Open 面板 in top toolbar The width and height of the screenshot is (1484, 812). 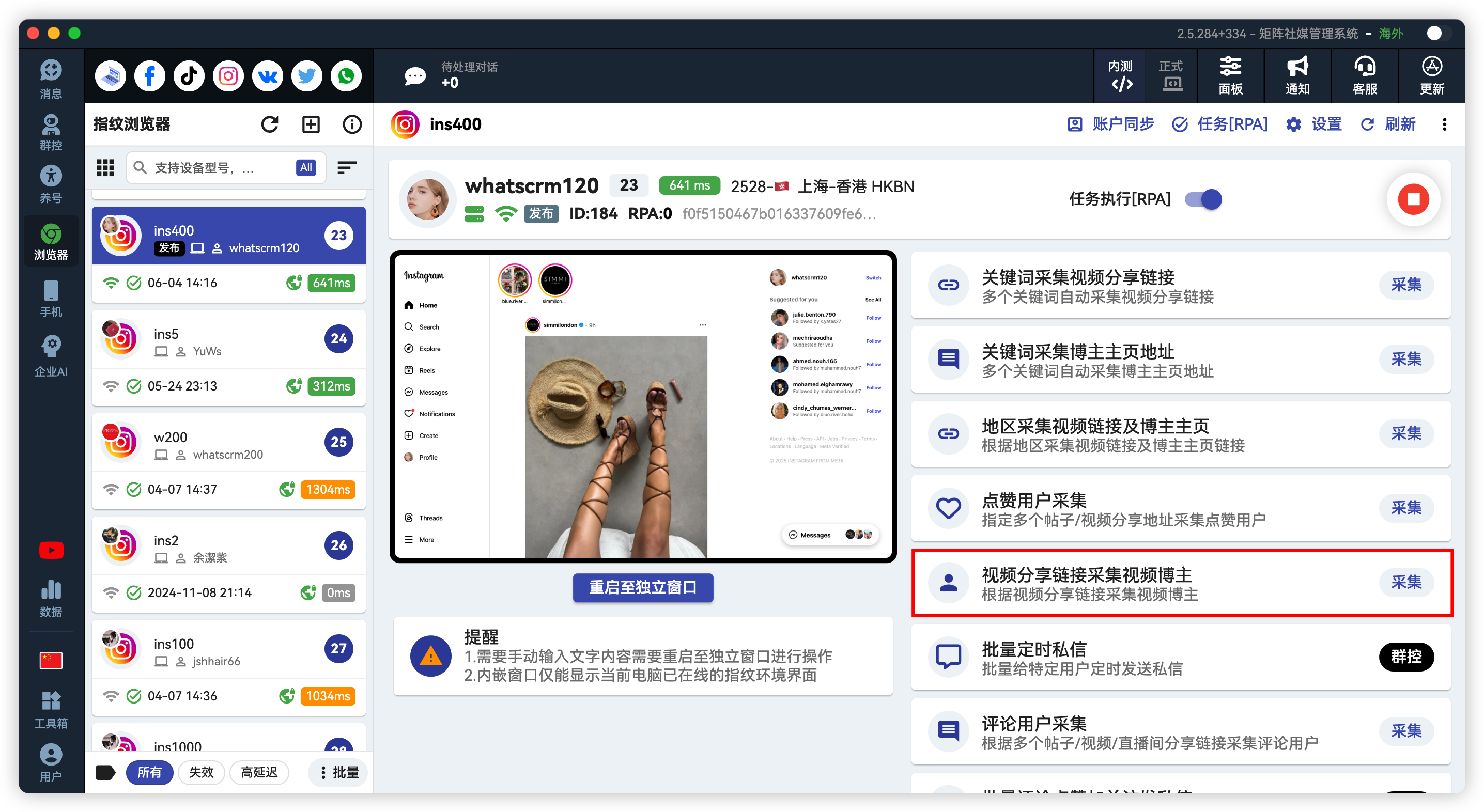(1230, 76)
